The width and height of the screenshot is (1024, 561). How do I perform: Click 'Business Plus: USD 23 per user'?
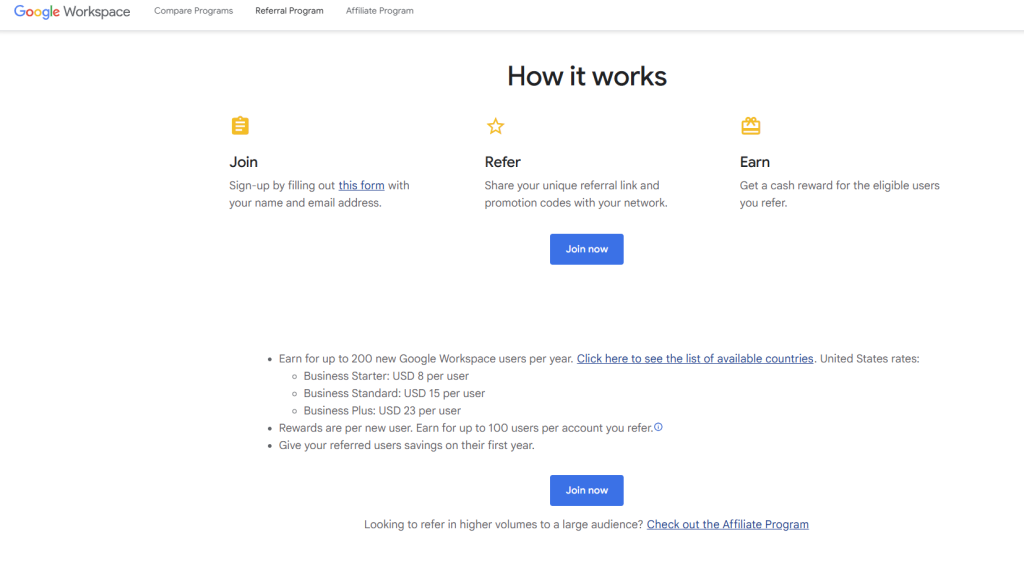click(382, 411)
